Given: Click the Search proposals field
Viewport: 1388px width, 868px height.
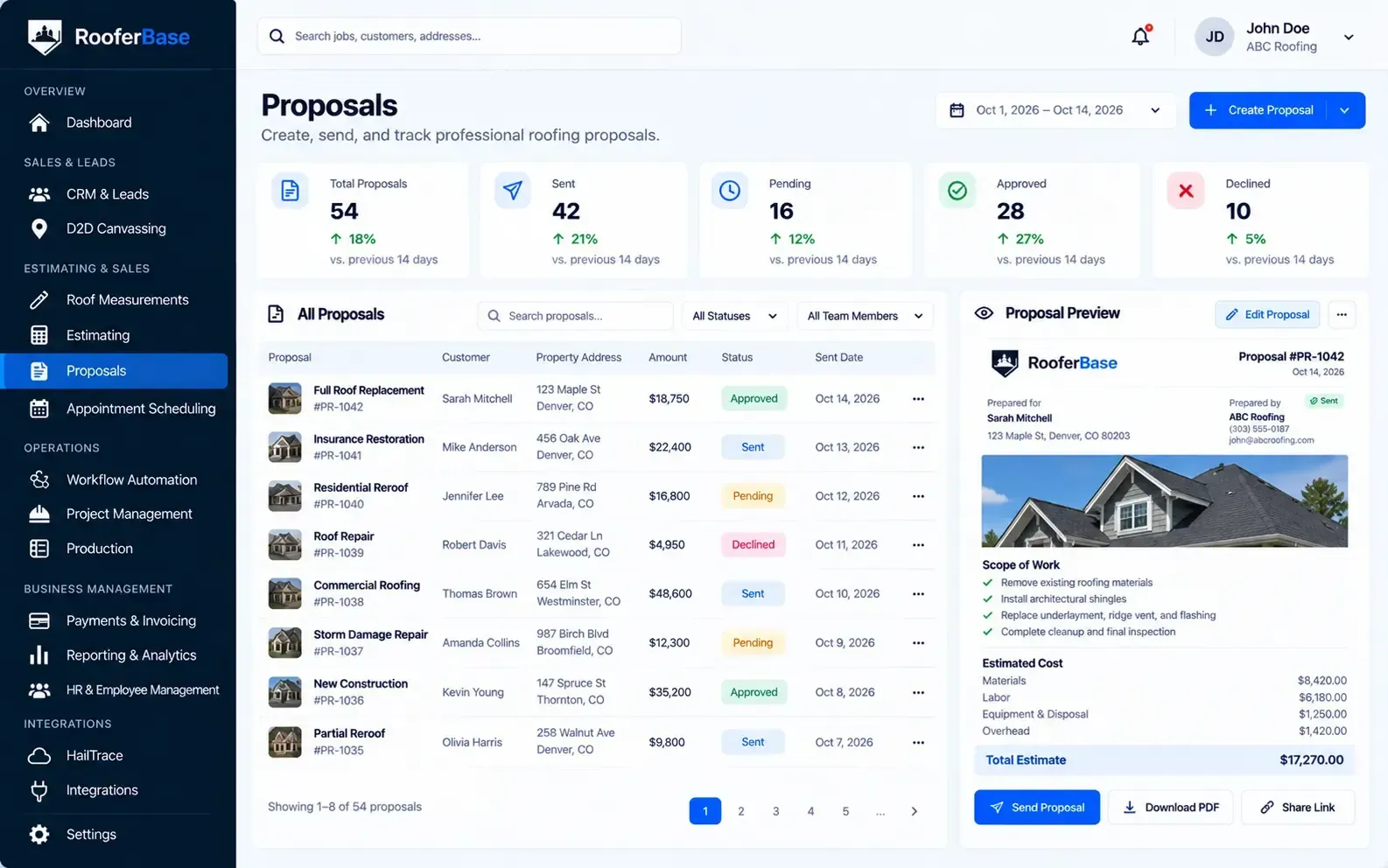Looking at the screenshot, I should 575,316.
